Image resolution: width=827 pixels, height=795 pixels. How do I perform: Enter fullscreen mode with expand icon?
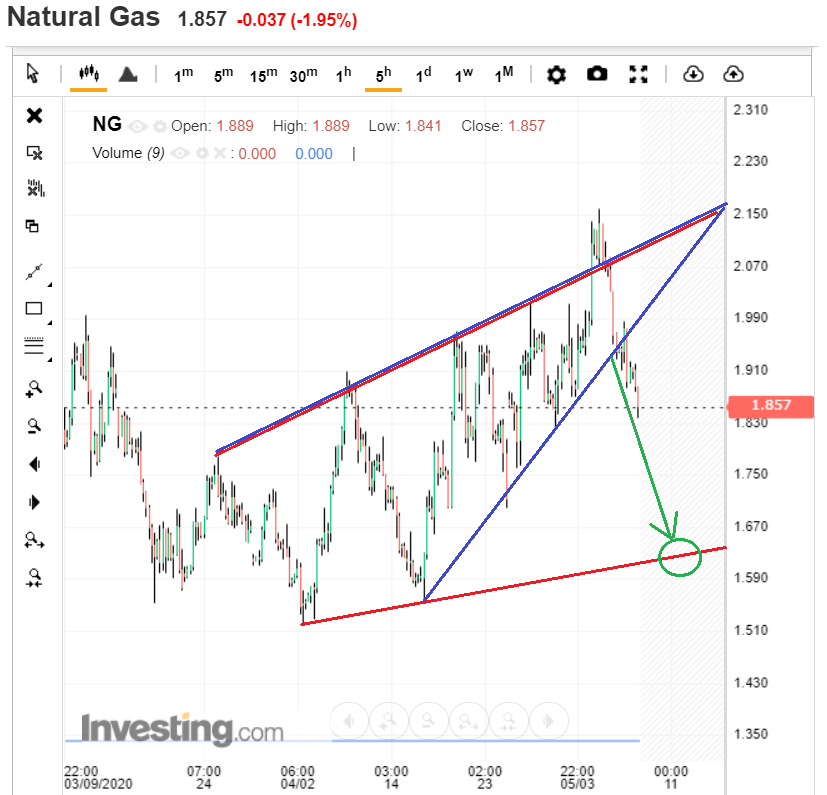638,74
